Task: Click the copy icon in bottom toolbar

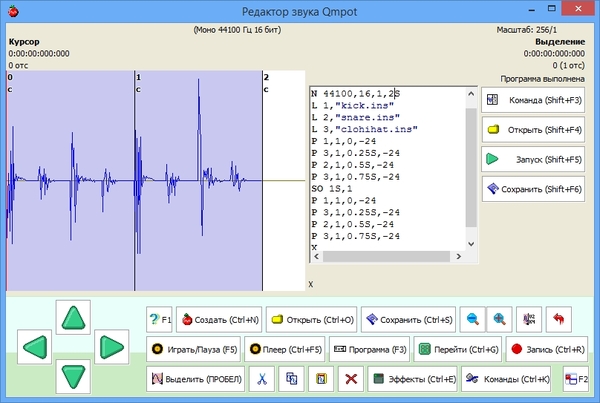Action: [292, 379]
